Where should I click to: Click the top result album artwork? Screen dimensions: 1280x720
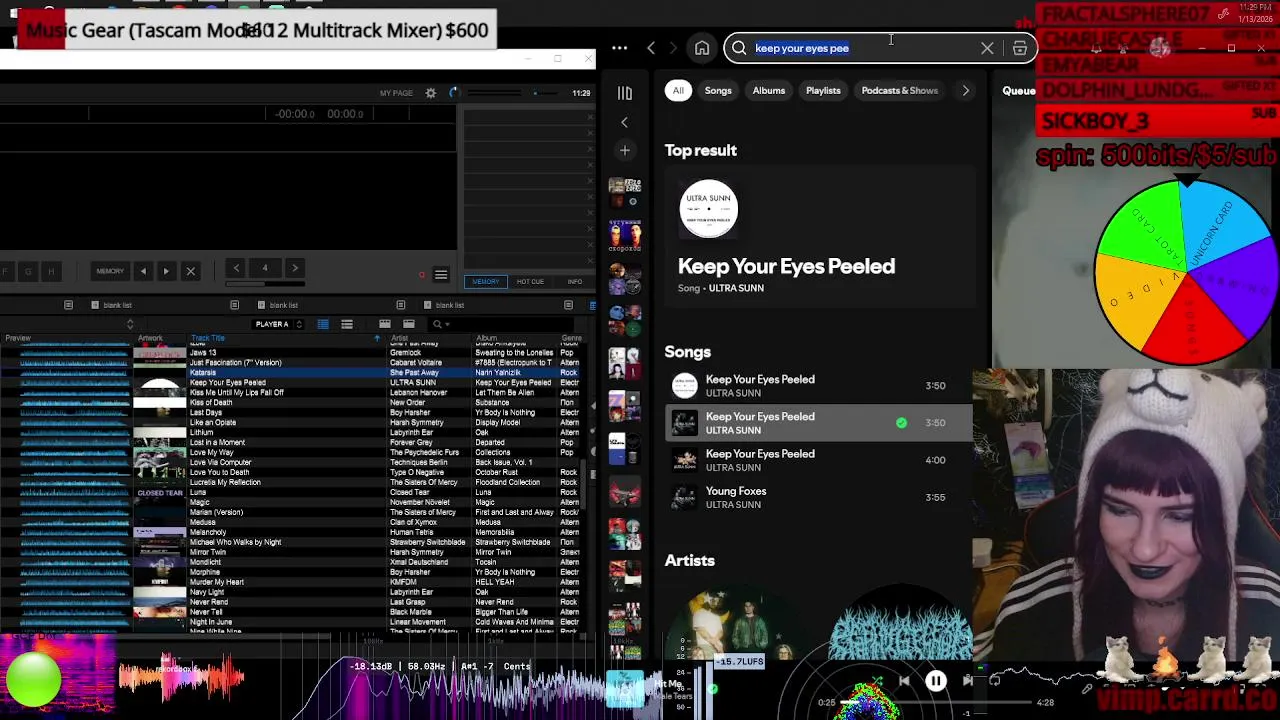[708, 209]
